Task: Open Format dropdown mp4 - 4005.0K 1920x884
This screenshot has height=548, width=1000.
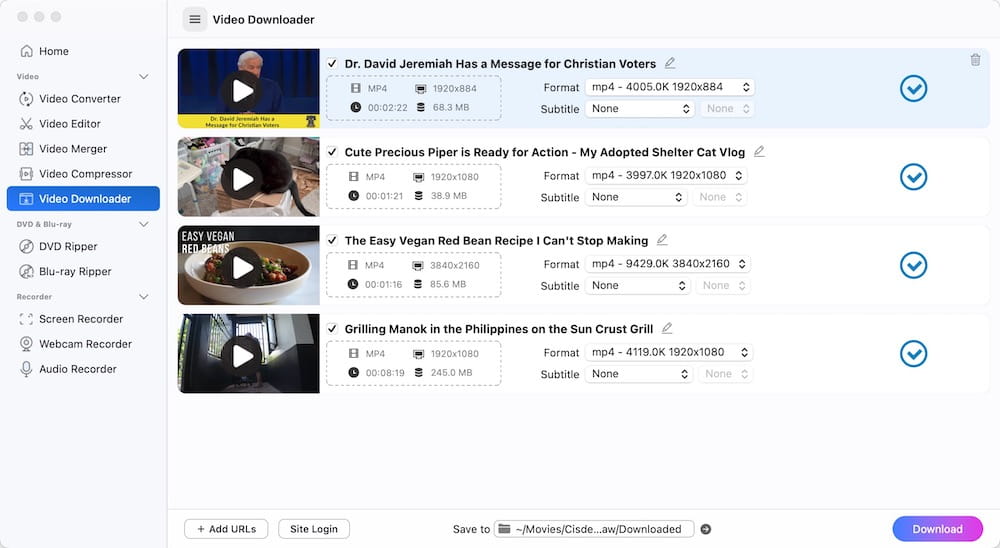Action: point(670,87)
